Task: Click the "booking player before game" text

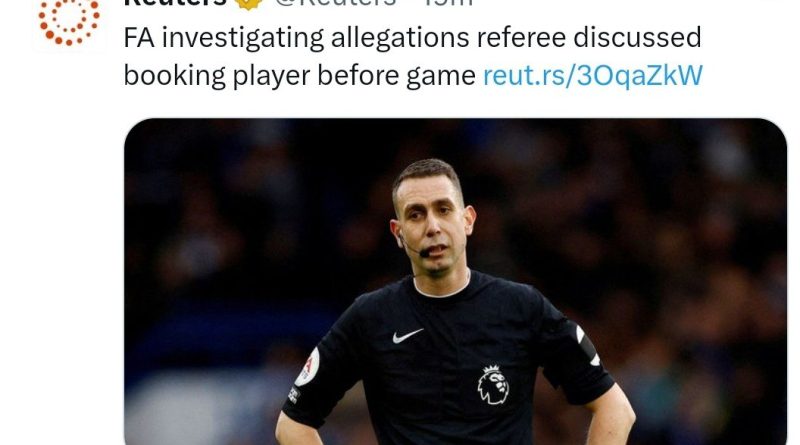Action: coord(299,76)
